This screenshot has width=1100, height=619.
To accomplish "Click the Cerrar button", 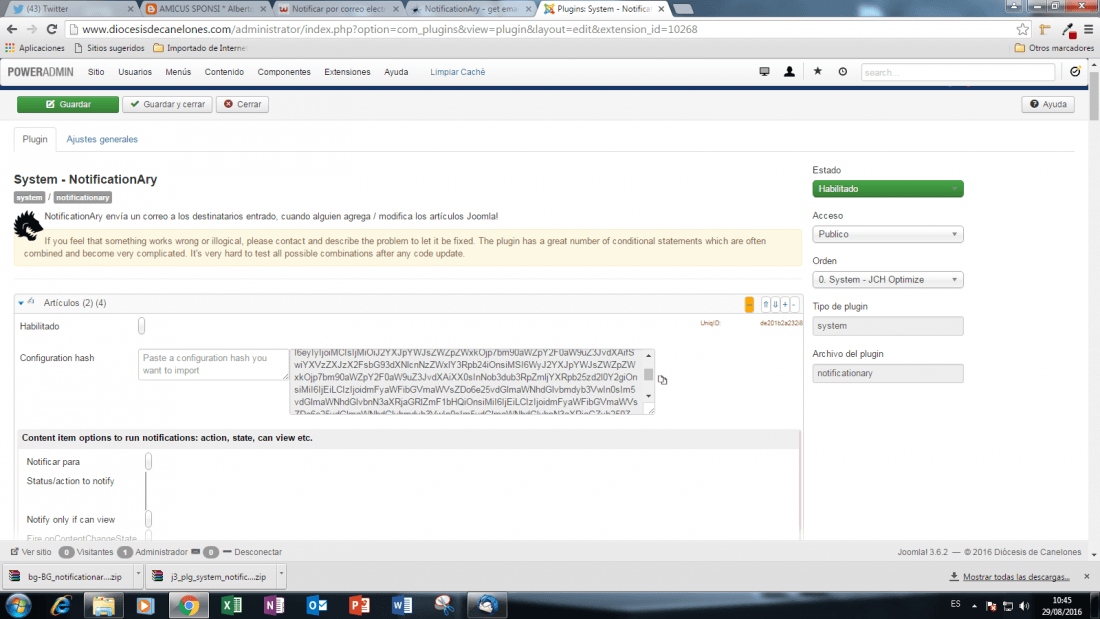I will (x=242, y=104).
